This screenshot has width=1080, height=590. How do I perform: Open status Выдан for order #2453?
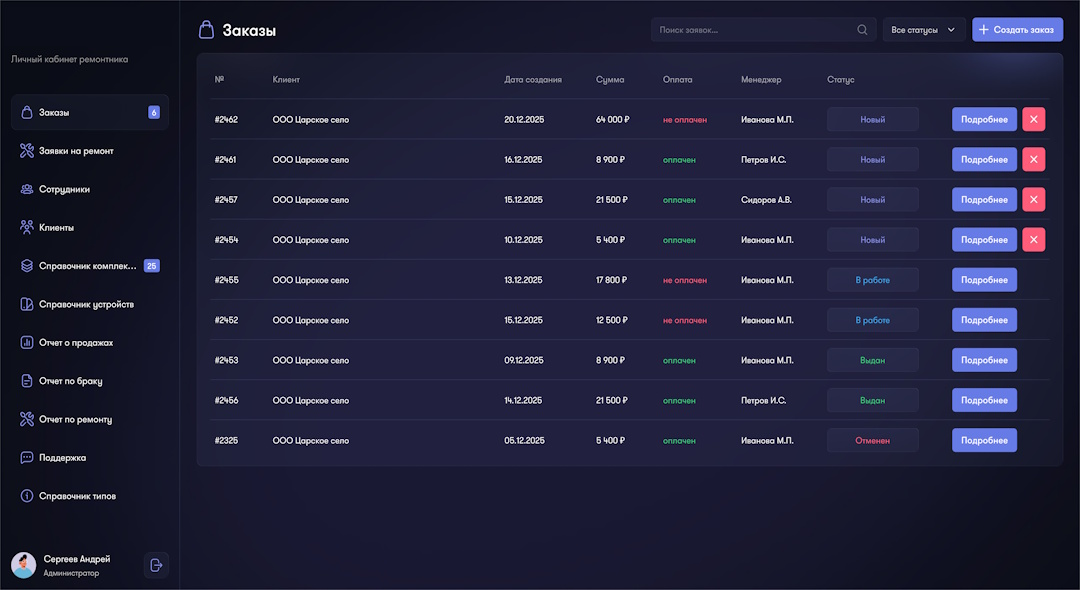click(873, 360)
